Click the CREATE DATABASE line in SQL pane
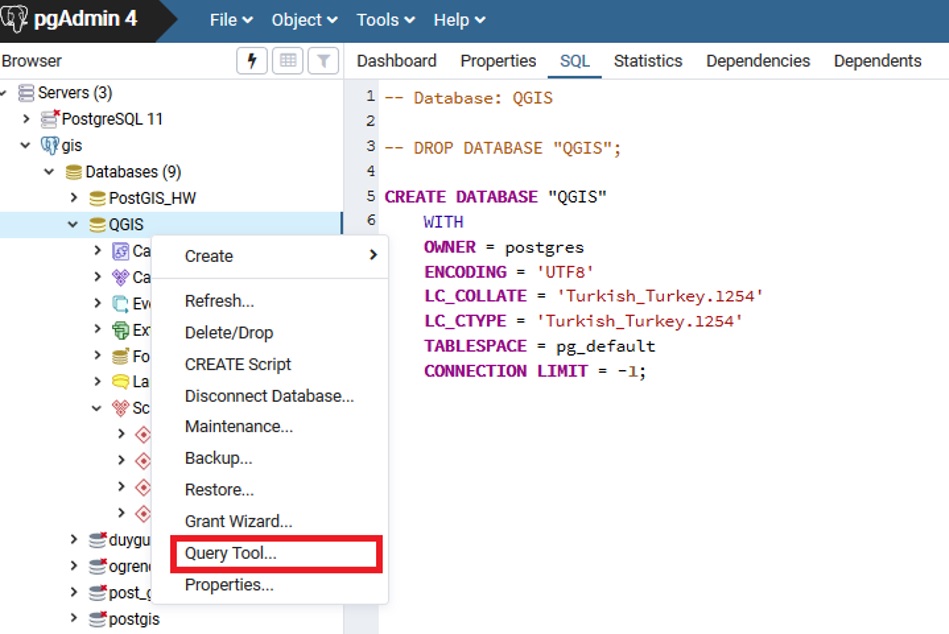949x634 pixels. coord(495,197)
